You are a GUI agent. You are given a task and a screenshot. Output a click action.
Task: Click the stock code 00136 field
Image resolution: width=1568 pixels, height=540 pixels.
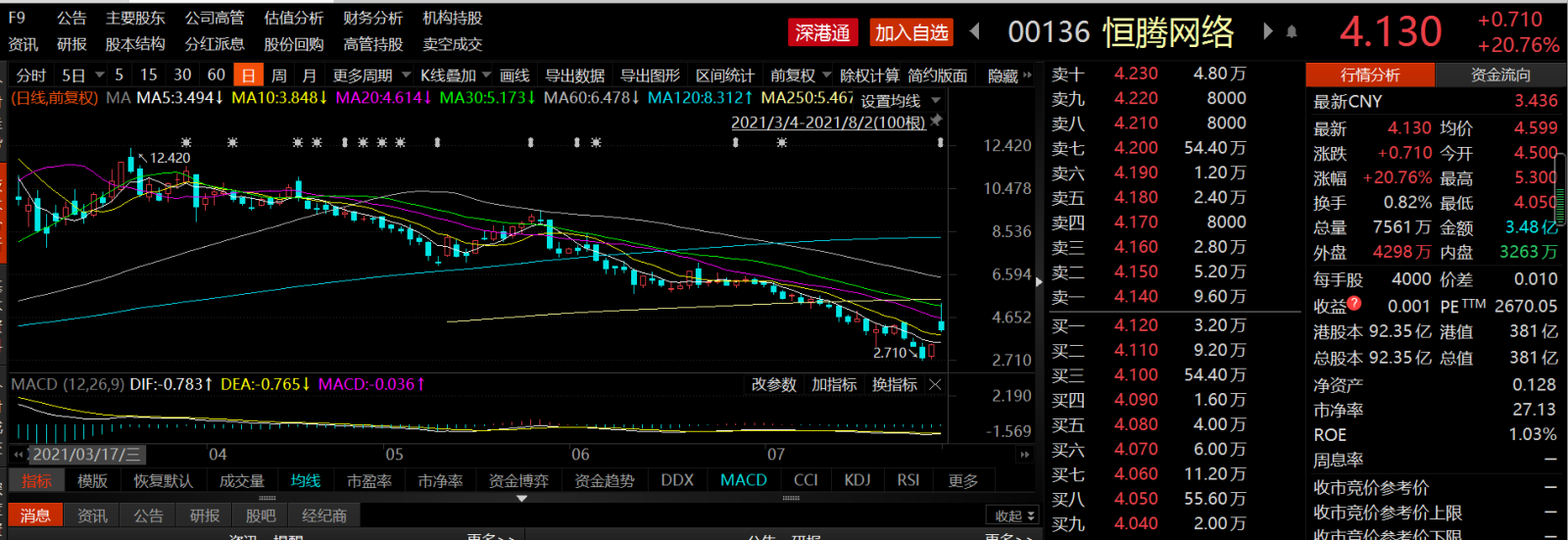[x=1049, y=32]
